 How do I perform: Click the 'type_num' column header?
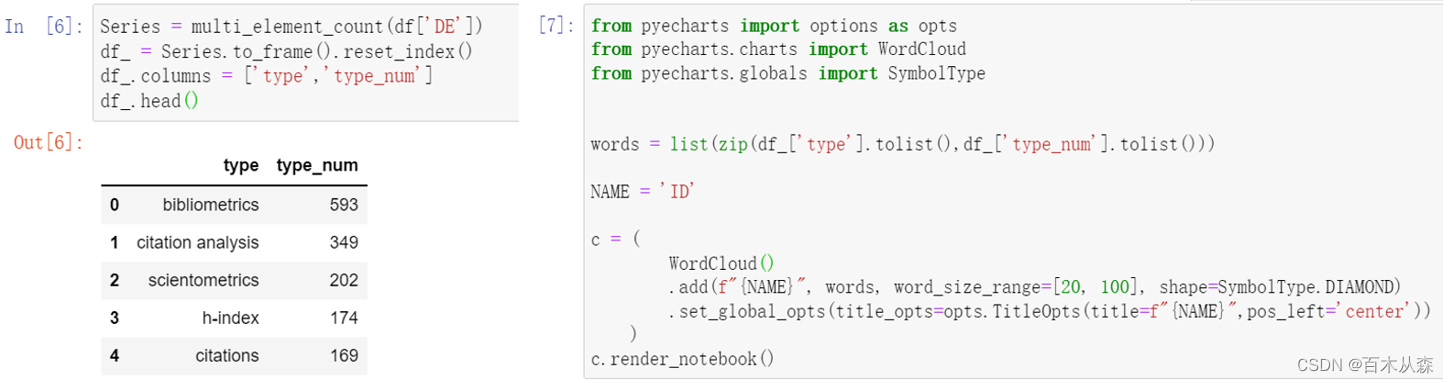pyautogui.click(x=317, y=166)
